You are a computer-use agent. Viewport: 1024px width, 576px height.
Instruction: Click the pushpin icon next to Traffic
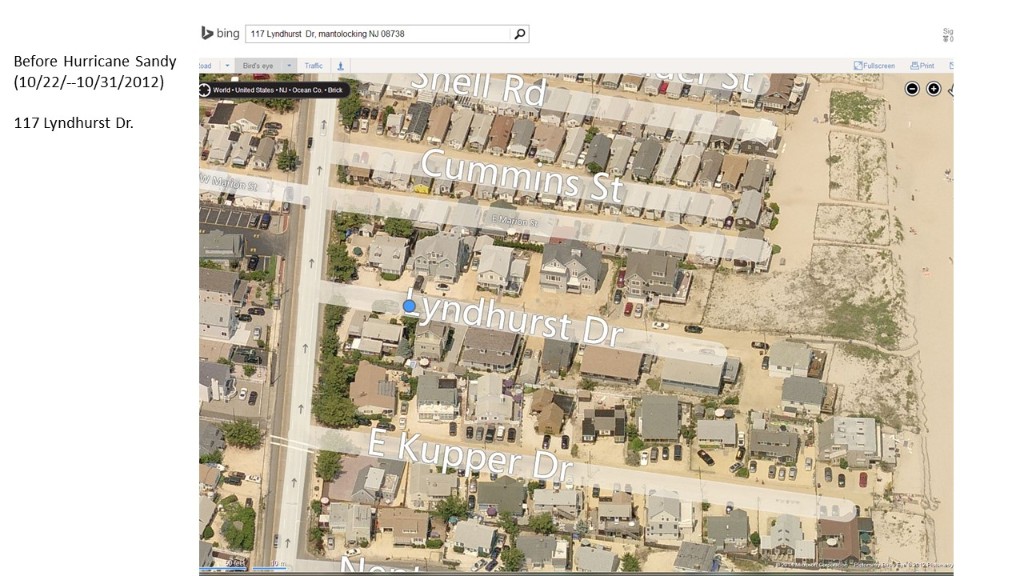pos(341,66)
